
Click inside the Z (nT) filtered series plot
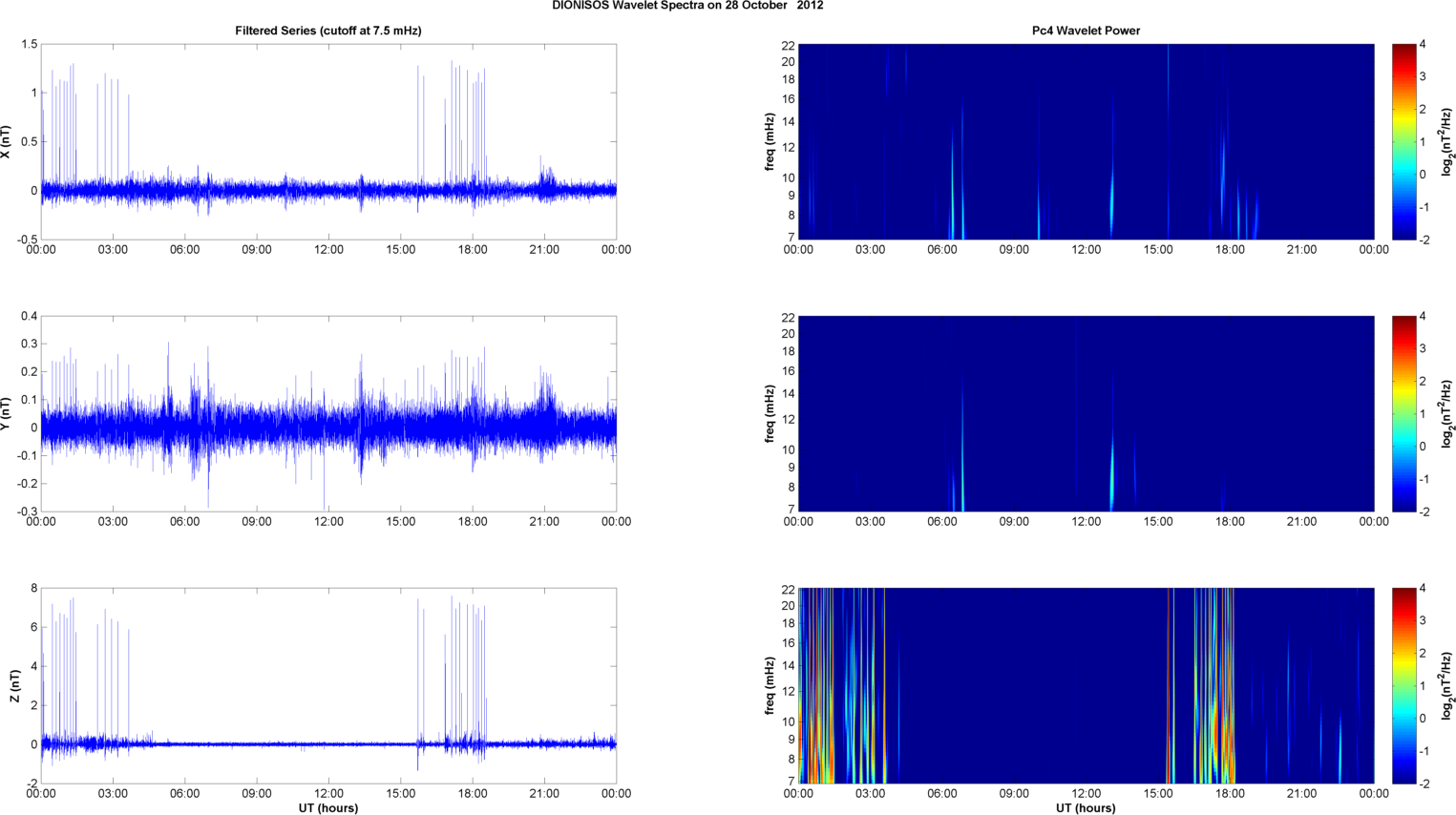tap(328, 685)
